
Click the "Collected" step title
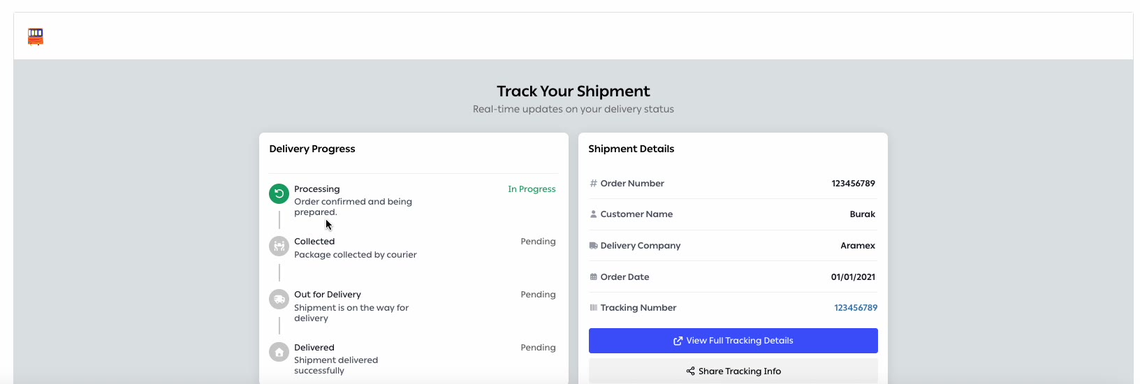314,241
